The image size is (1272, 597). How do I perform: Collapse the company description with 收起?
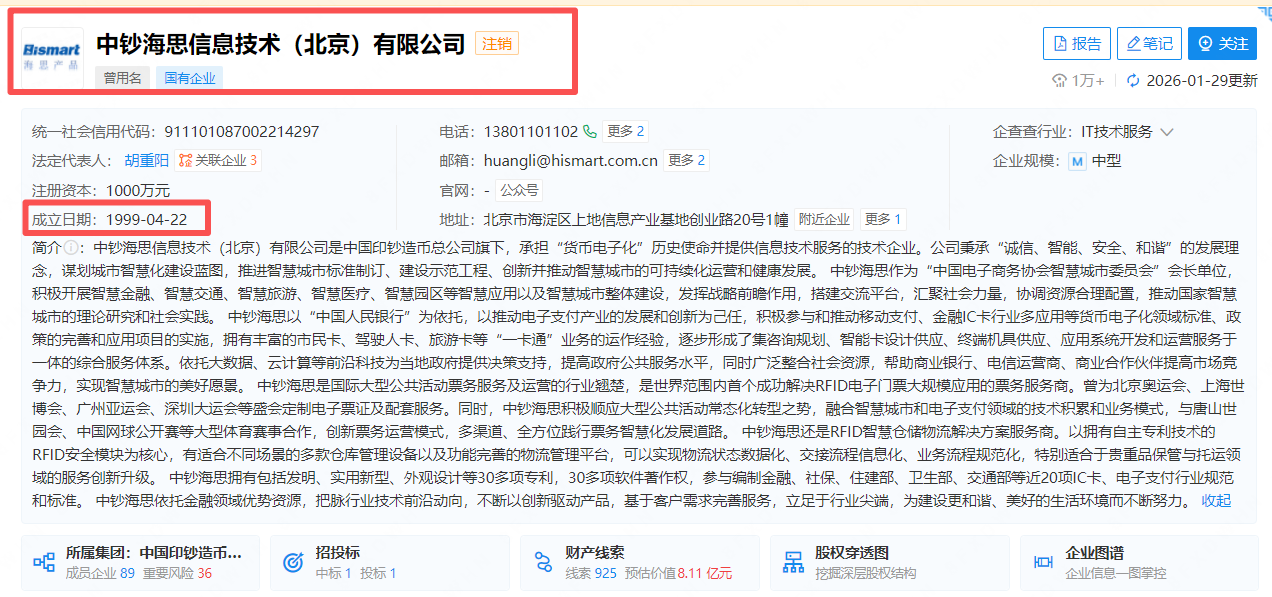[1216, 501]
